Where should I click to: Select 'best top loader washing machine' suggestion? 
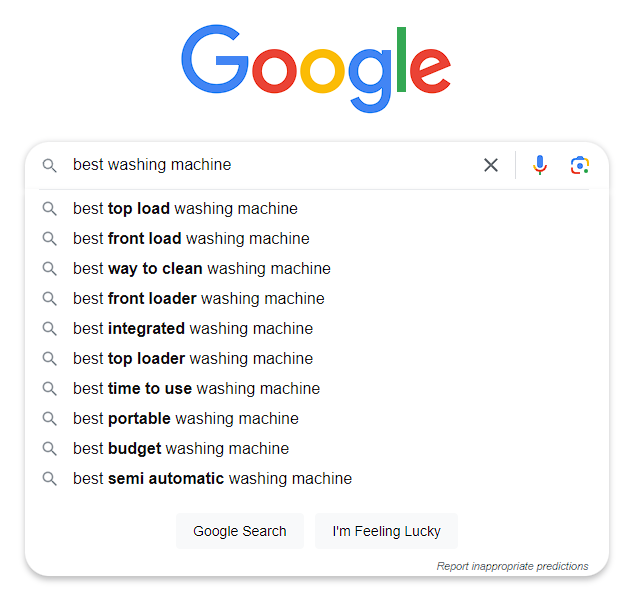click(x=192, y=359)
